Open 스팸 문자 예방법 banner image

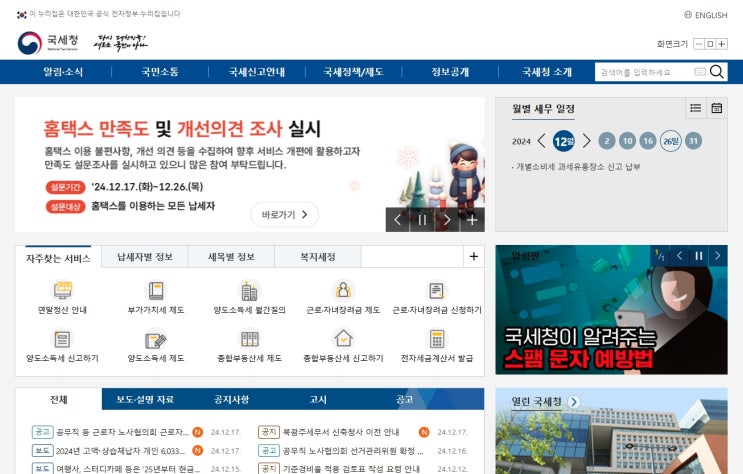(x=611, y=310)
